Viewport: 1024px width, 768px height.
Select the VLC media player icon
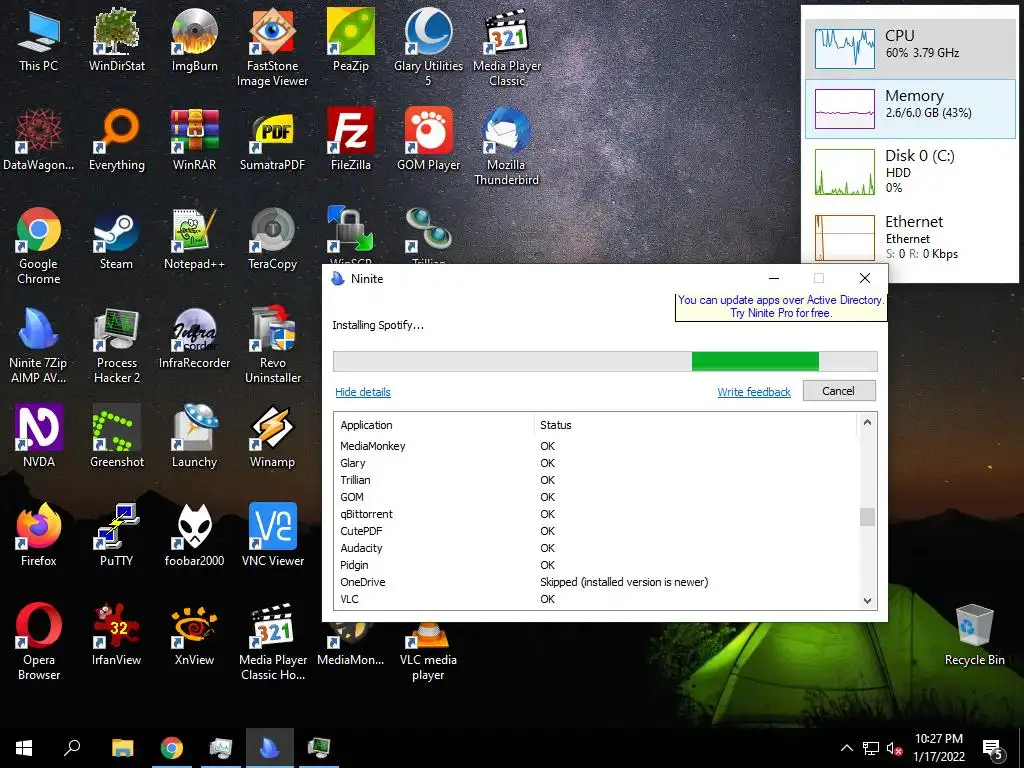[428, 650]
